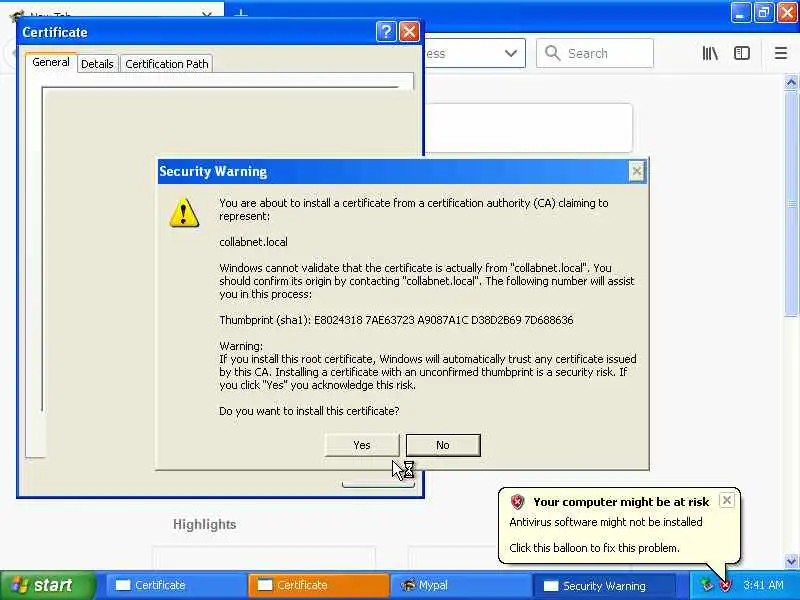The image size is (800, 600).
Task: Confirm certificate install with Yes button
Action: 362,445
